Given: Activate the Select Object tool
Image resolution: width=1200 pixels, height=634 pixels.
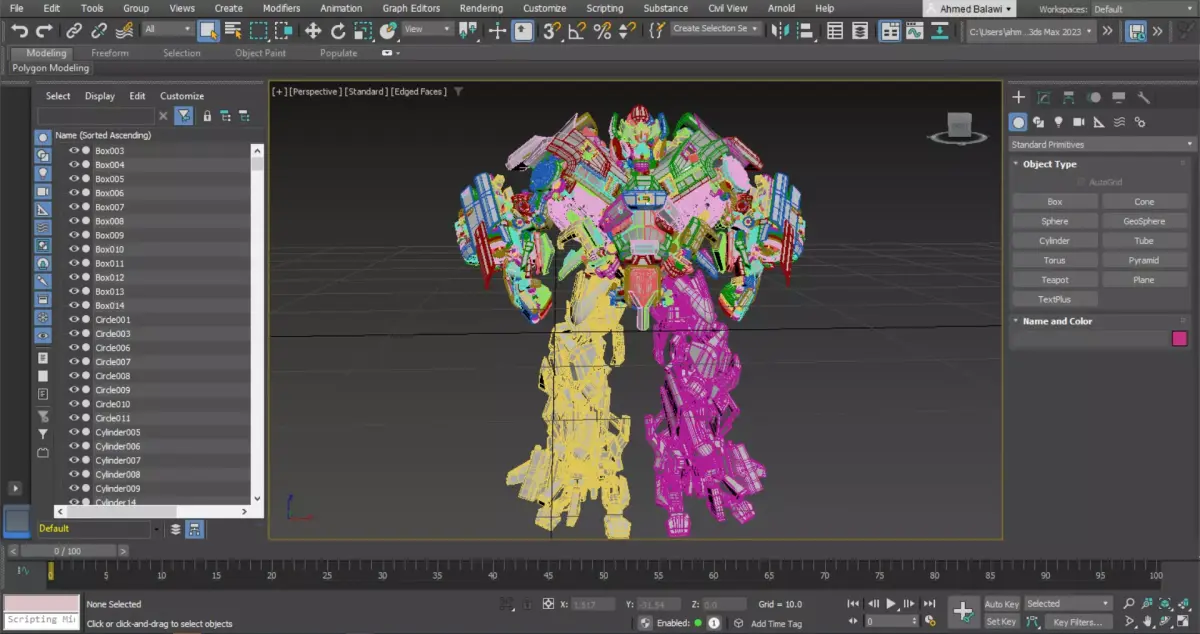Looking at the screenshot, I should pyautogui.click(x=208, y=30).
